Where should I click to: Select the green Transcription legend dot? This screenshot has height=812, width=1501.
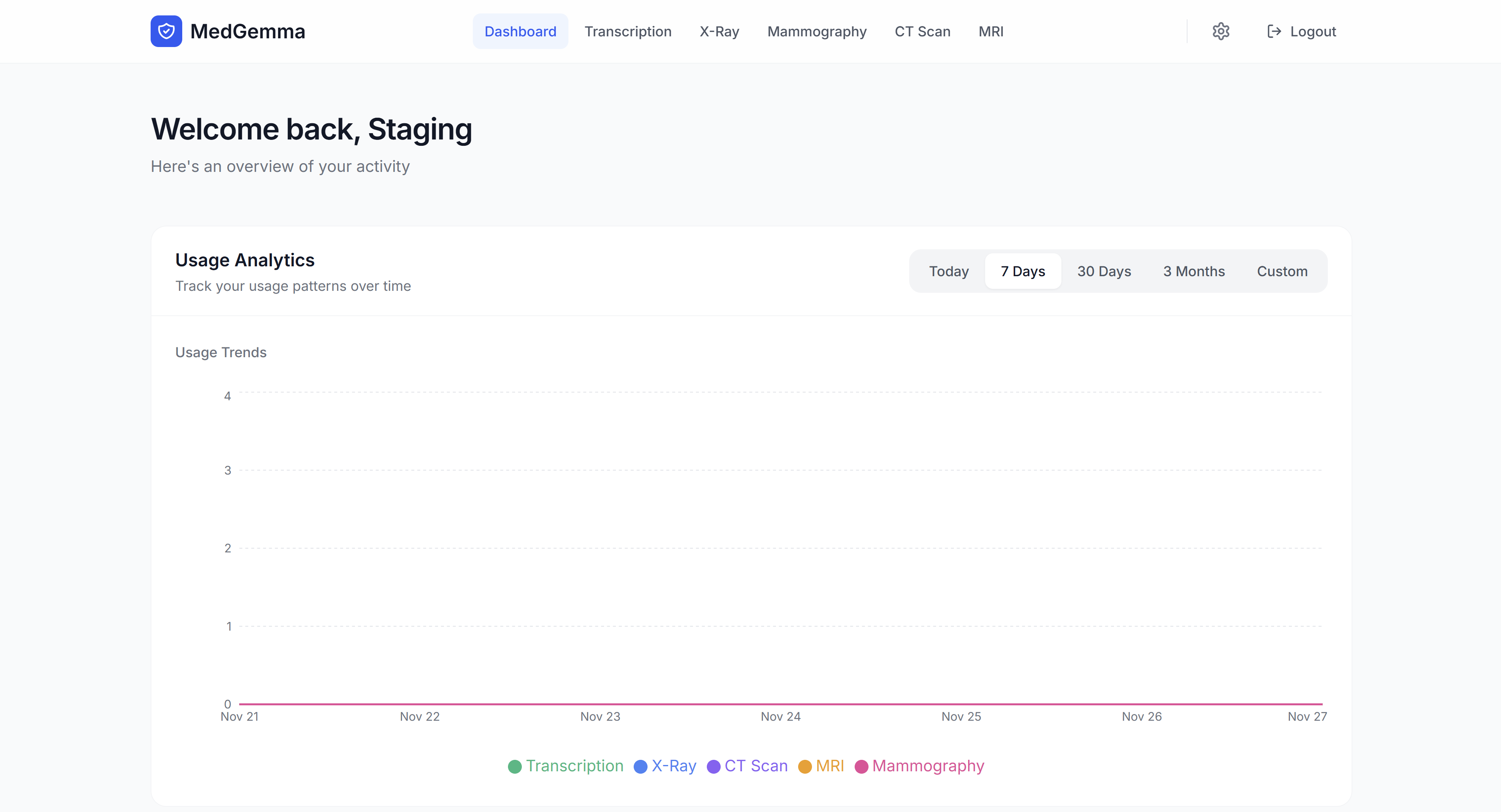pos(515,767)
